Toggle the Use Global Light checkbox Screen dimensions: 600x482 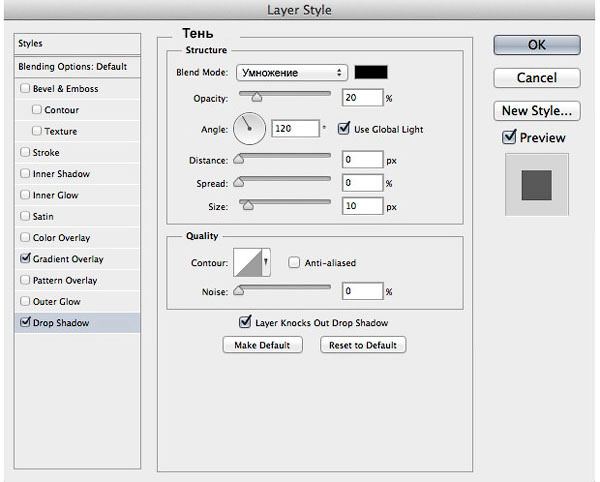click(344, 129)
